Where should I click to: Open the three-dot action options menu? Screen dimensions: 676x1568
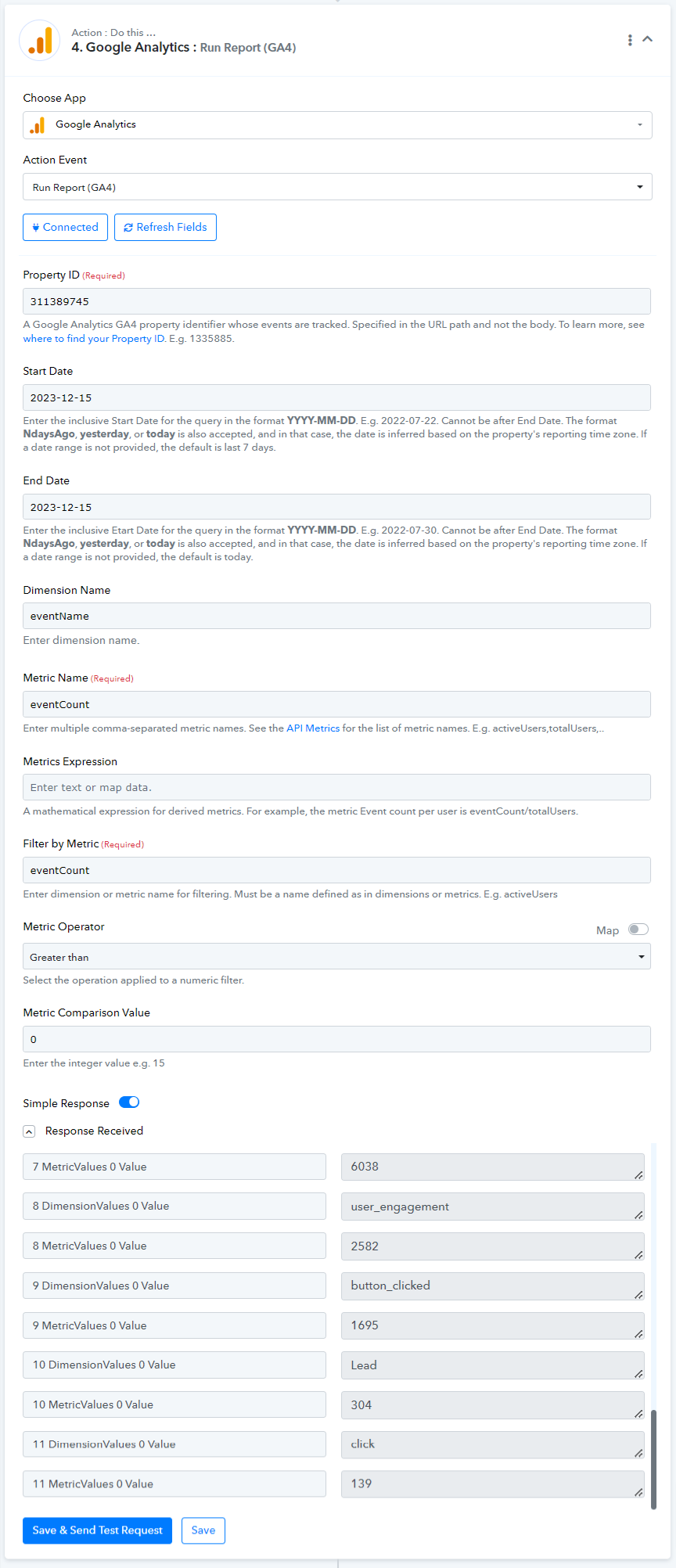[630, 40]
